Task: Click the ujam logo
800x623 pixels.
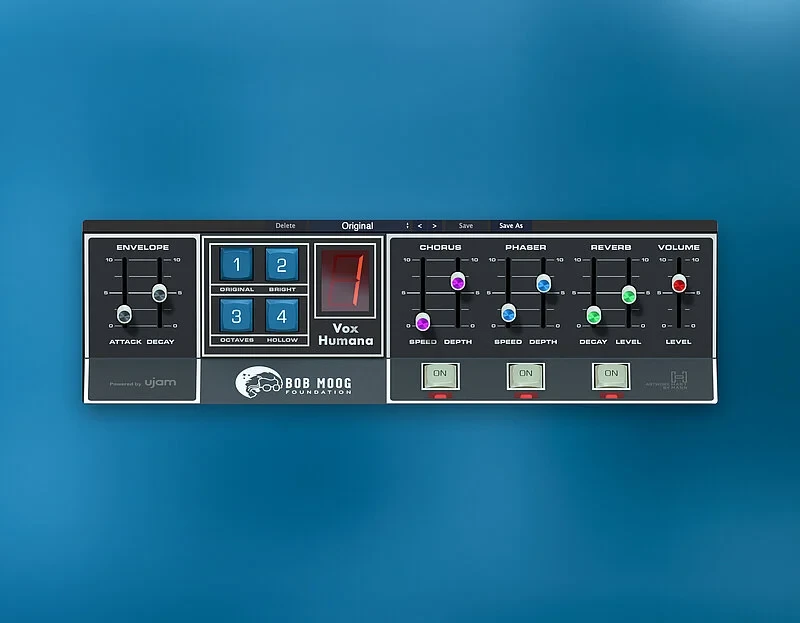Action: pos(159,382)
